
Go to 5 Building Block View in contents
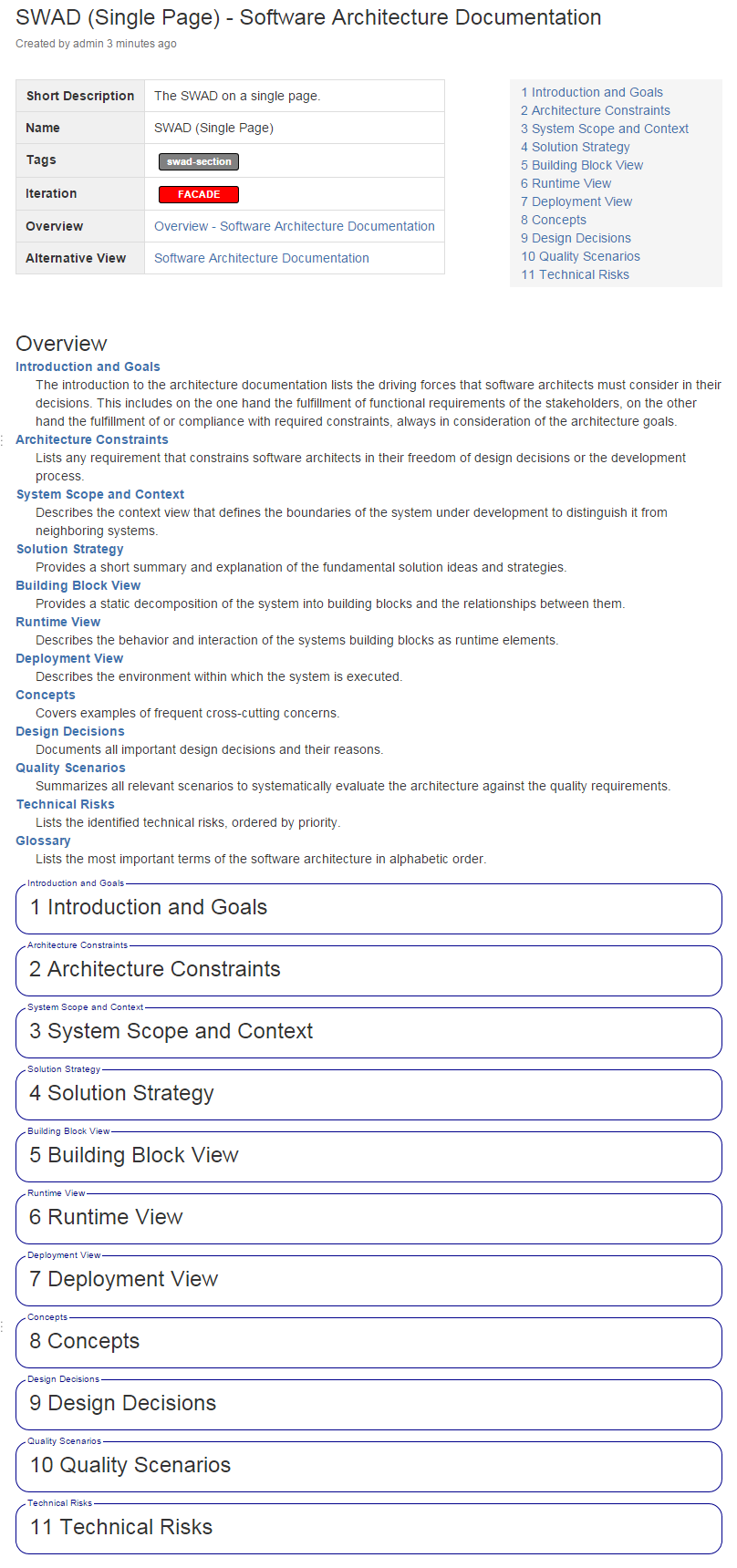pyautogui.click(x=582, y=165)
